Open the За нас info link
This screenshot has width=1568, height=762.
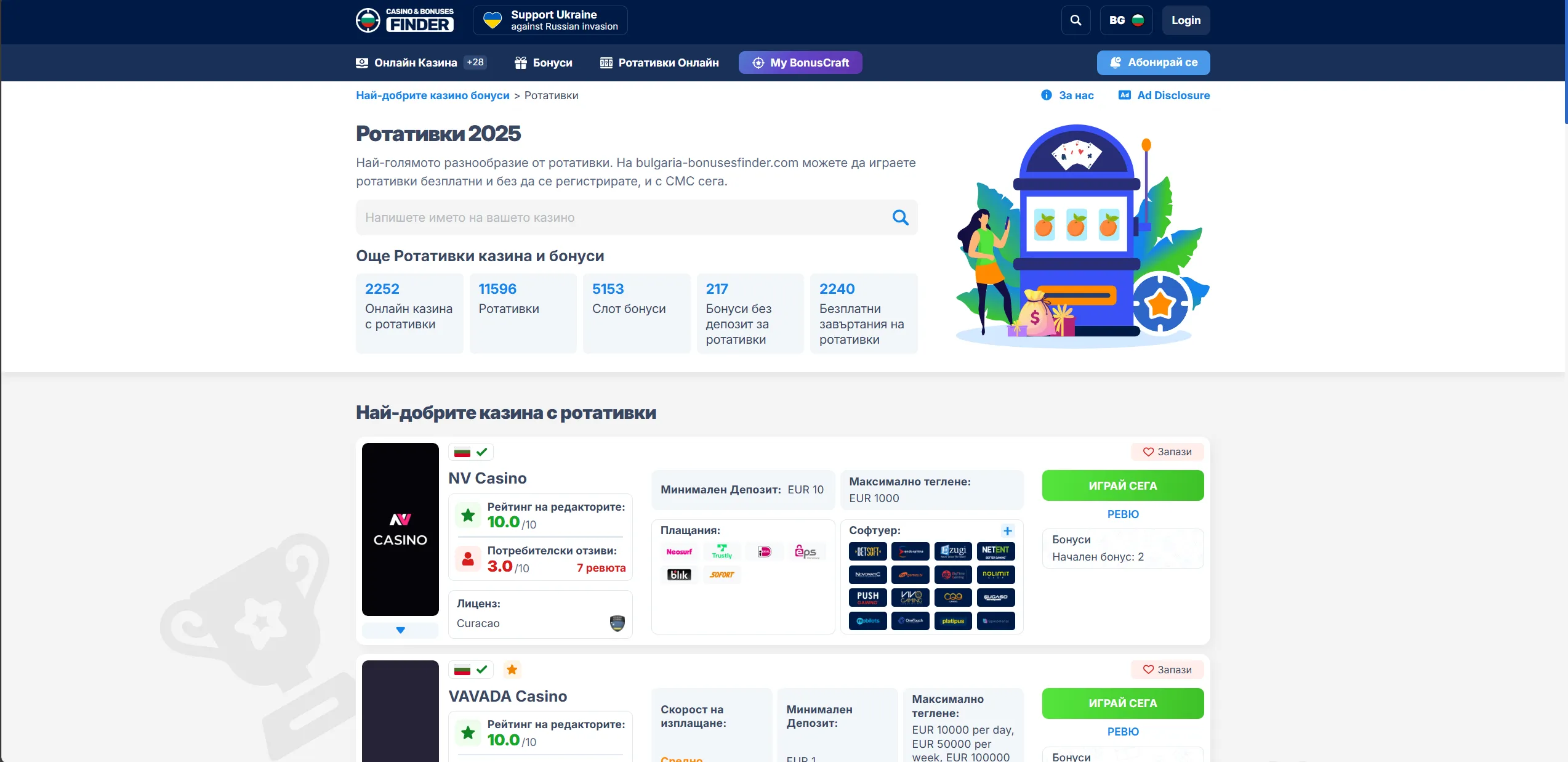tap(1067, 95)
